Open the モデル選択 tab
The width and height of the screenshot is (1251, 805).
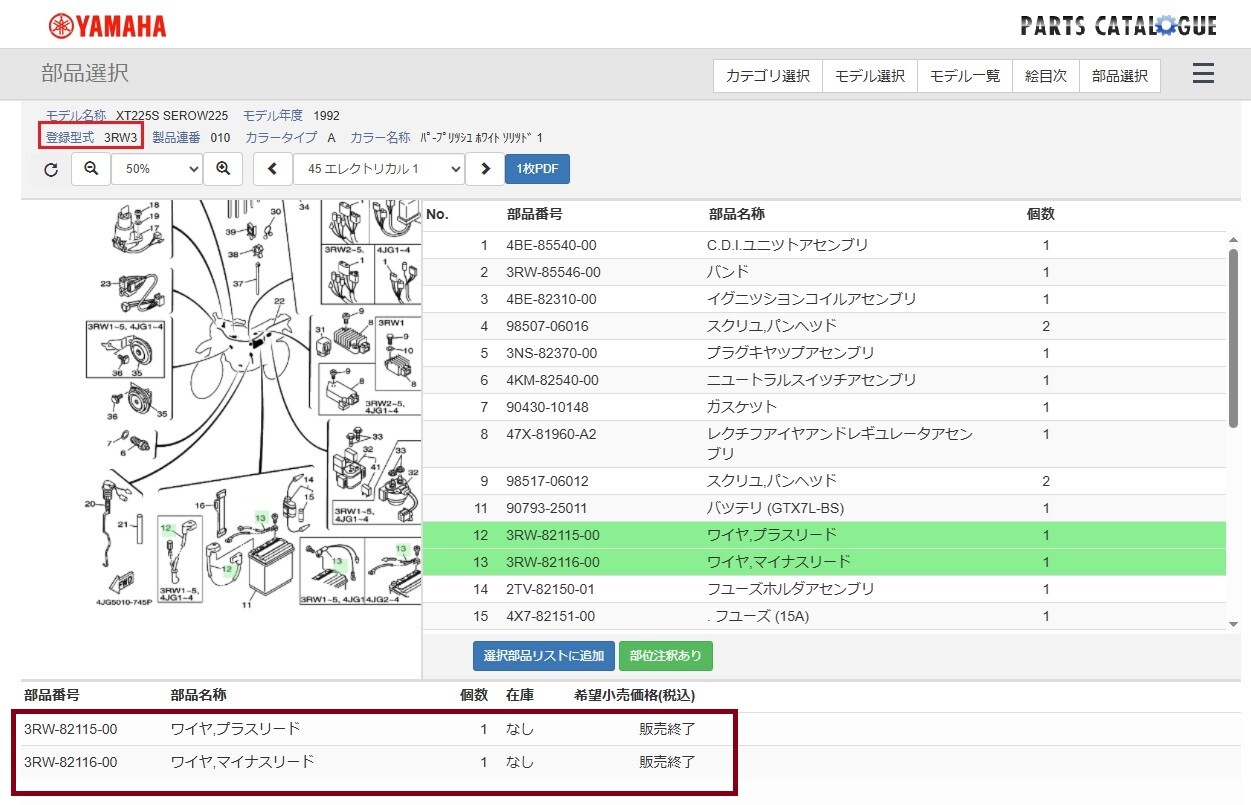coord(870,76)
